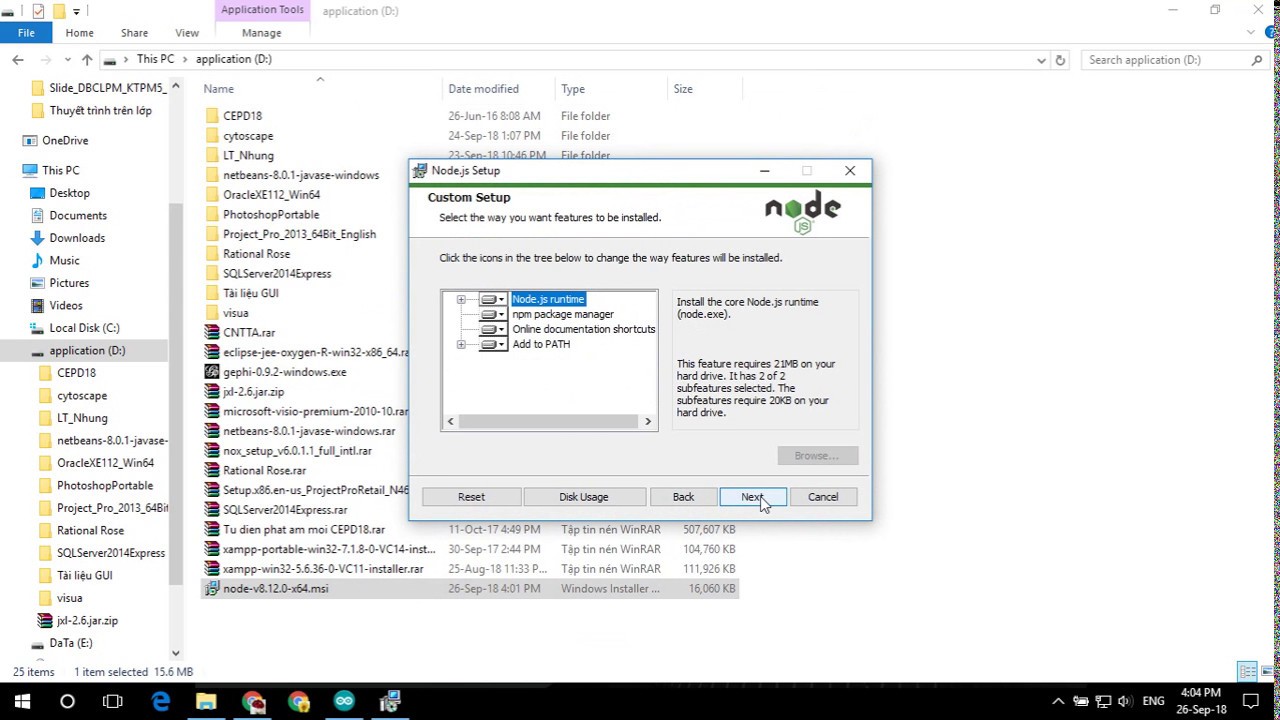
Task: Open the Home ribbon tab
Action: click(x=79, y=33)
